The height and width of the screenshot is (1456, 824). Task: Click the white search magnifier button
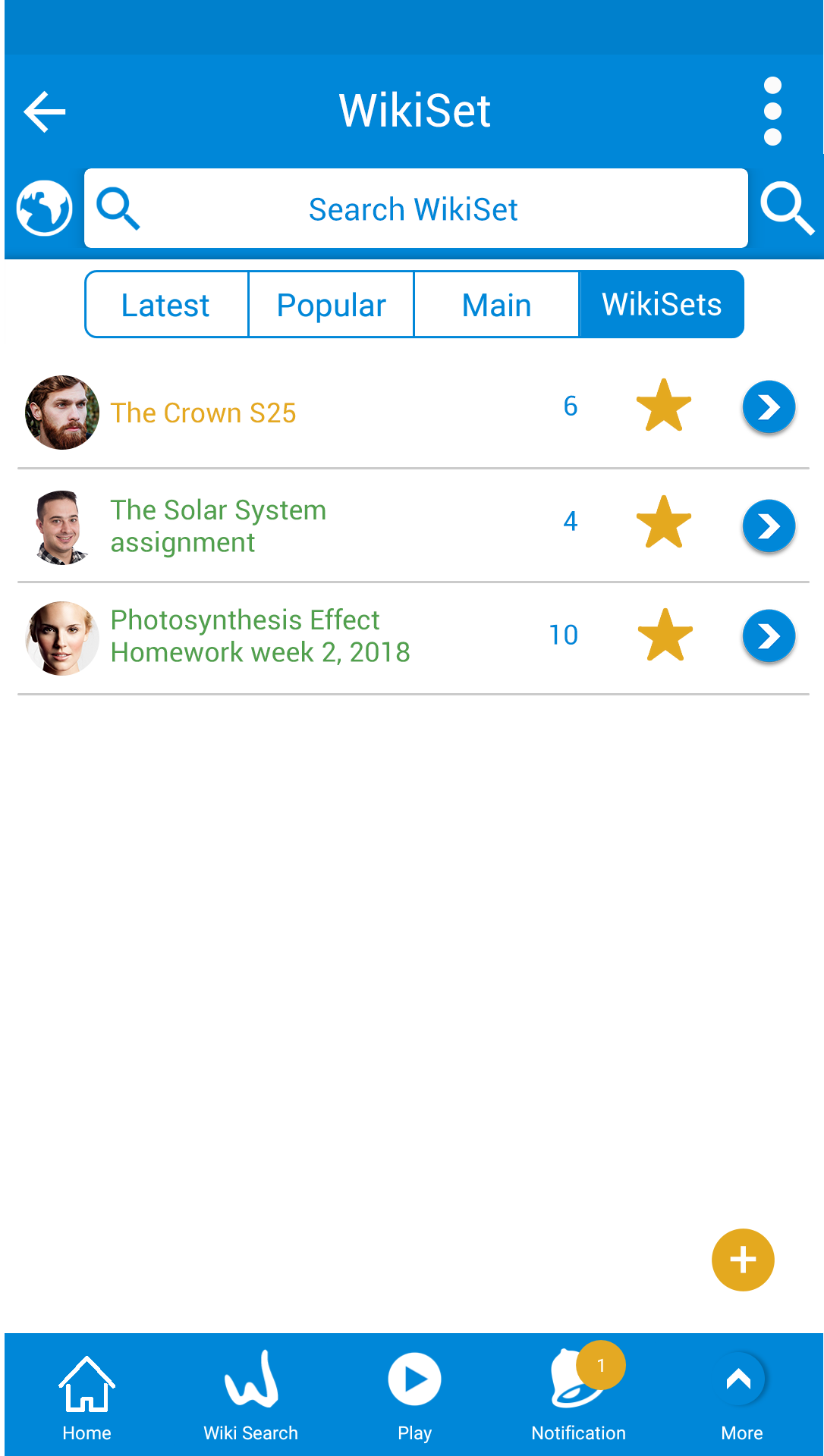[x=787, y=208]
